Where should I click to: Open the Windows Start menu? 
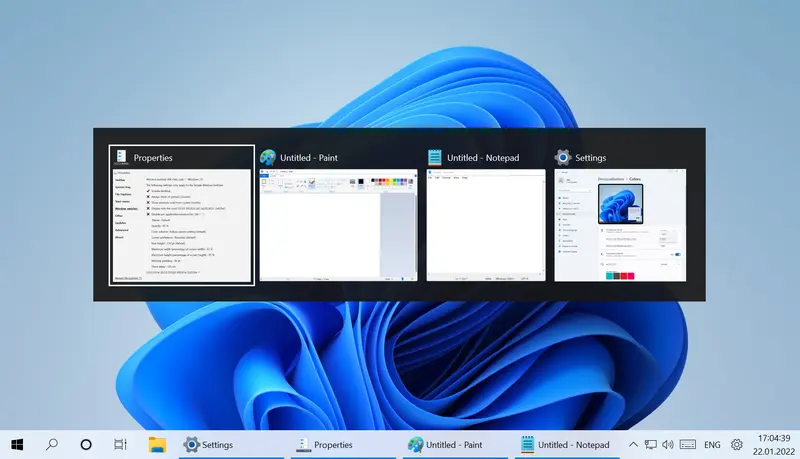point(17,444)
